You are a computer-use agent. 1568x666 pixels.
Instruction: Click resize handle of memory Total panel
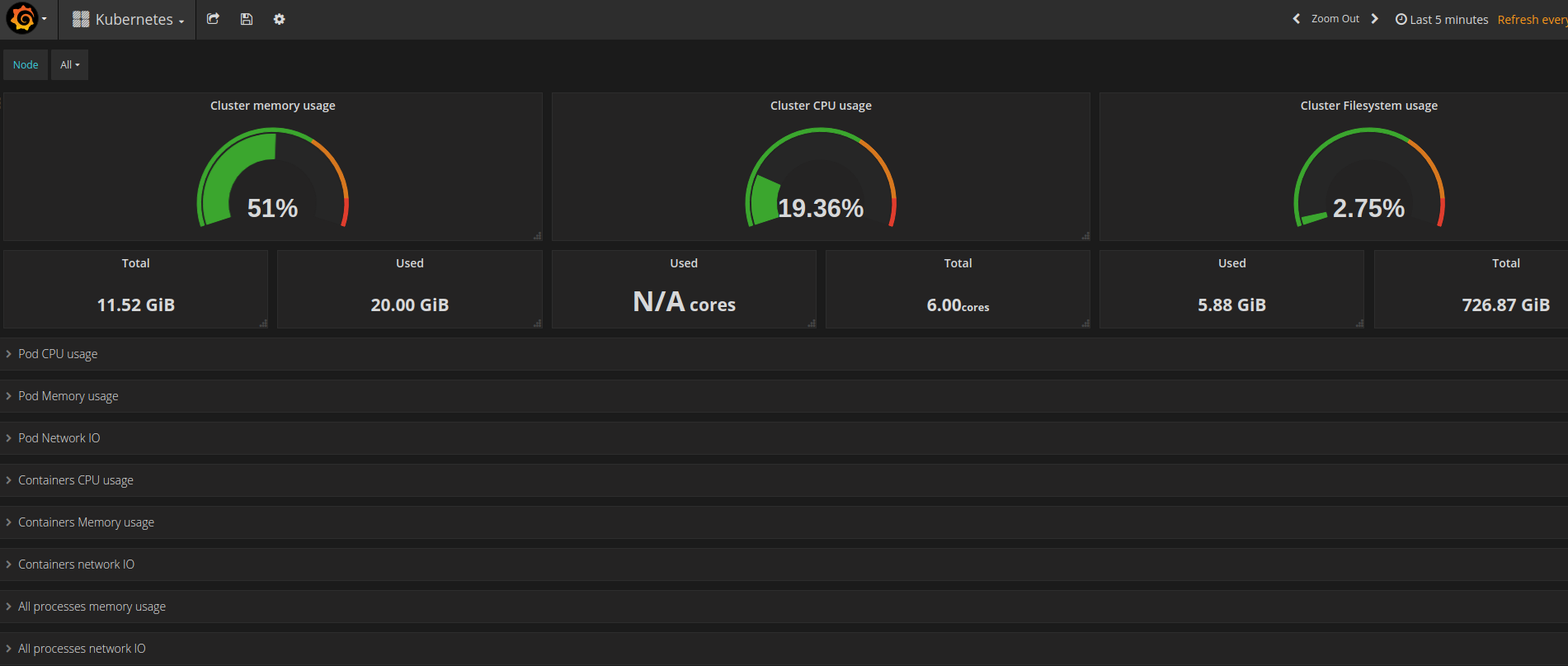point(263,324)
